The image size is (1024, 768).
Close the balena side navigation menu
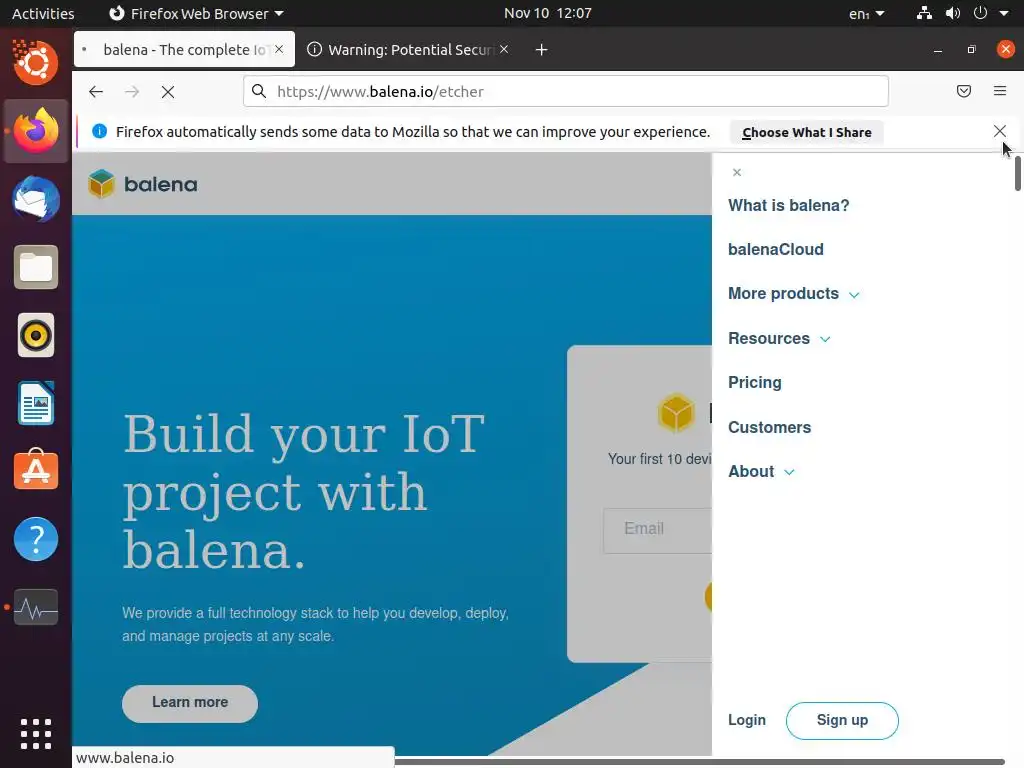click(737, 172)
